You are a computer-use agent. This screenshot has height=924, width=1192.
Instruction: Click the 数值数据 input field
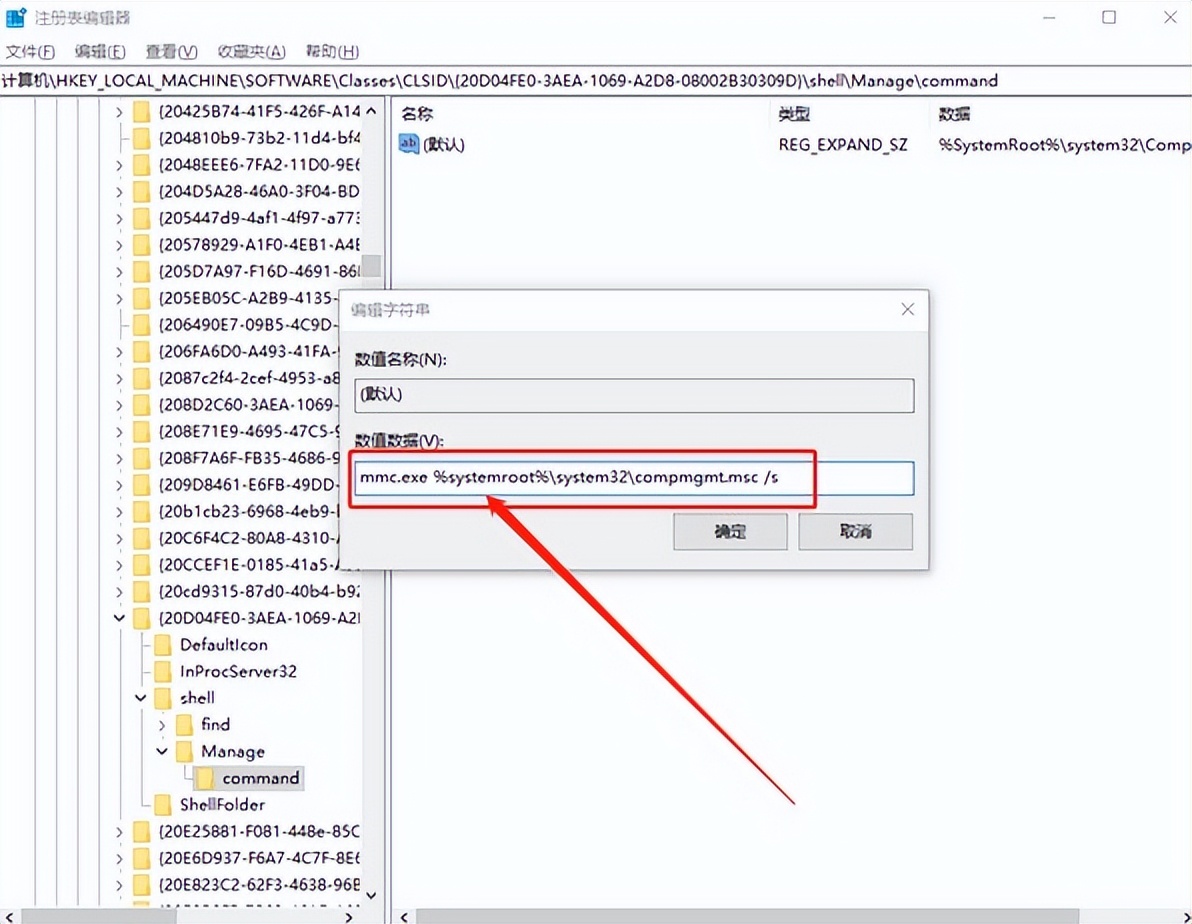pos(634,478)
